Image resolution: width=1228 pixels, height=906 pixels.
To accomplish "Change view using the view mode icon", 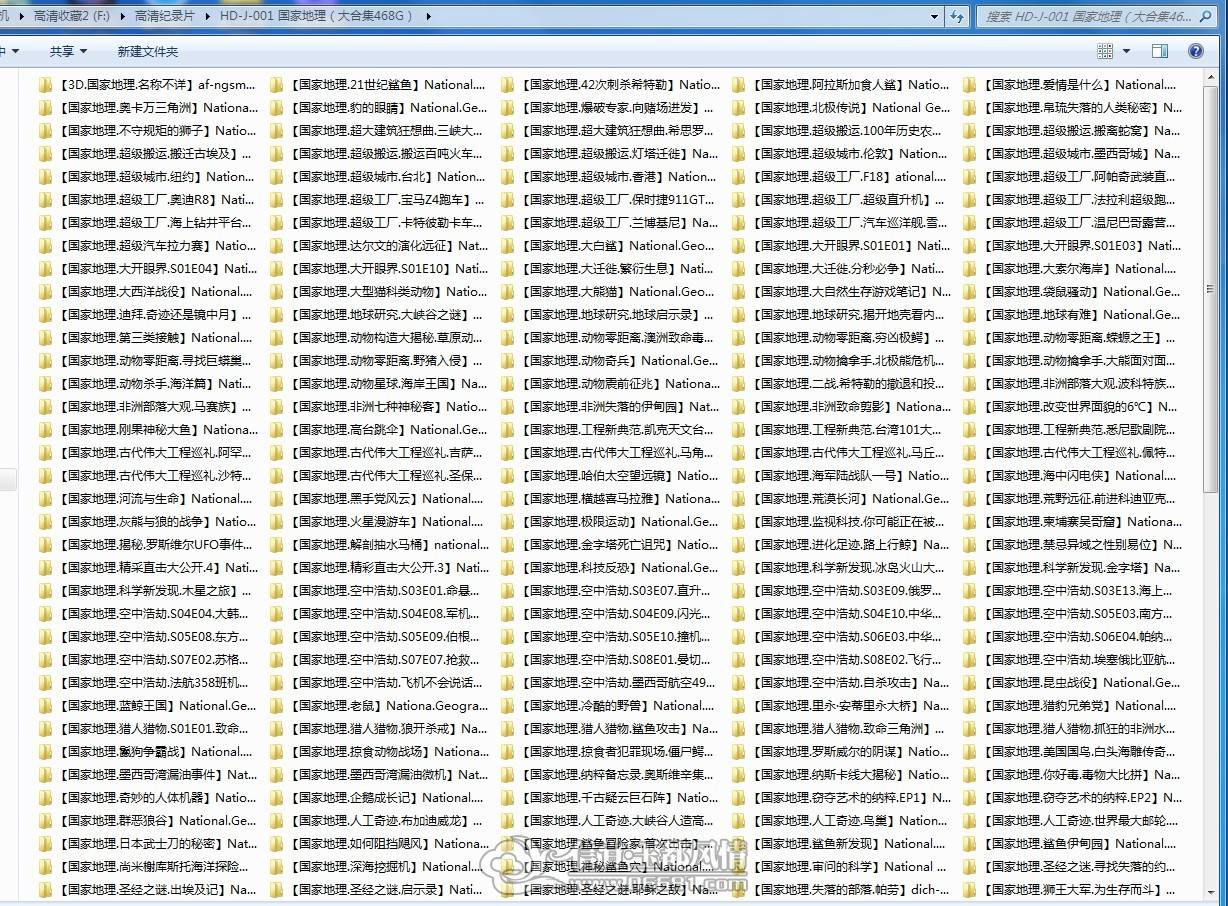I will pos(1105,51).
